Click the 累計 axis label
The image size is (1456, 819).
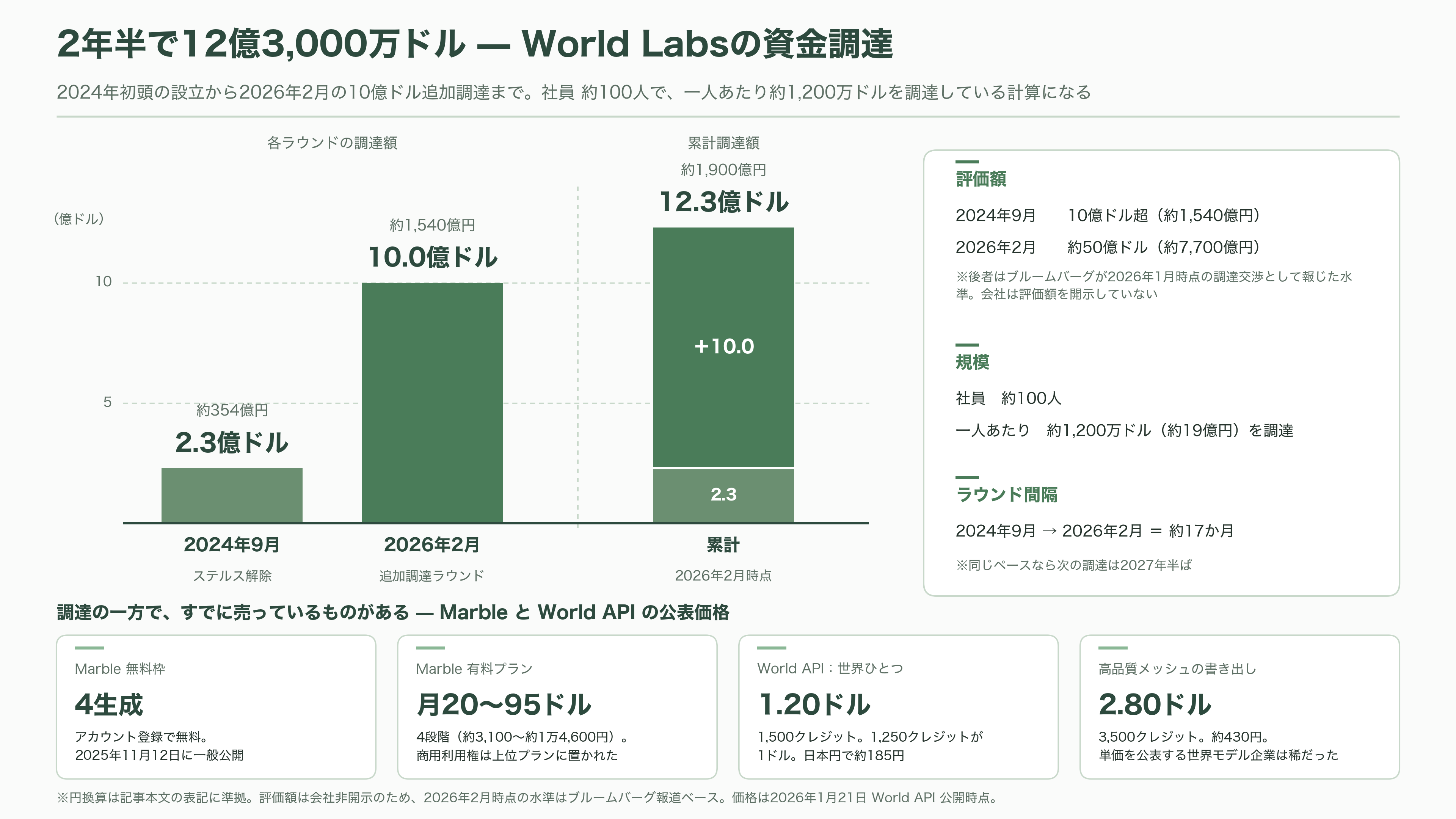(x=723, y=545)
